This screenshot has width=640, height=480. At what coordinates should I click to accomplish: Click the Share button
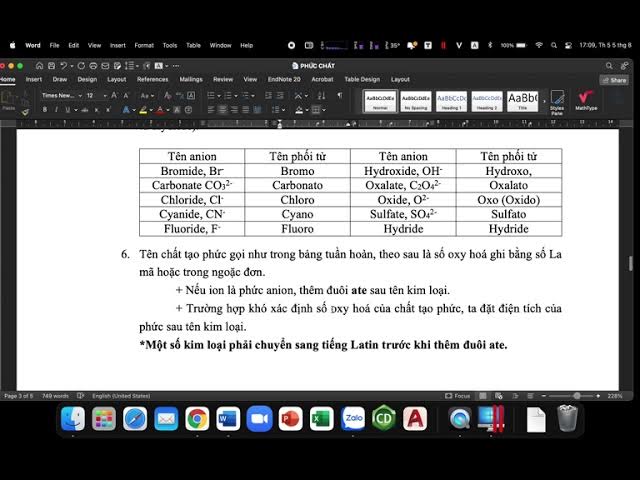click(614, 80)
